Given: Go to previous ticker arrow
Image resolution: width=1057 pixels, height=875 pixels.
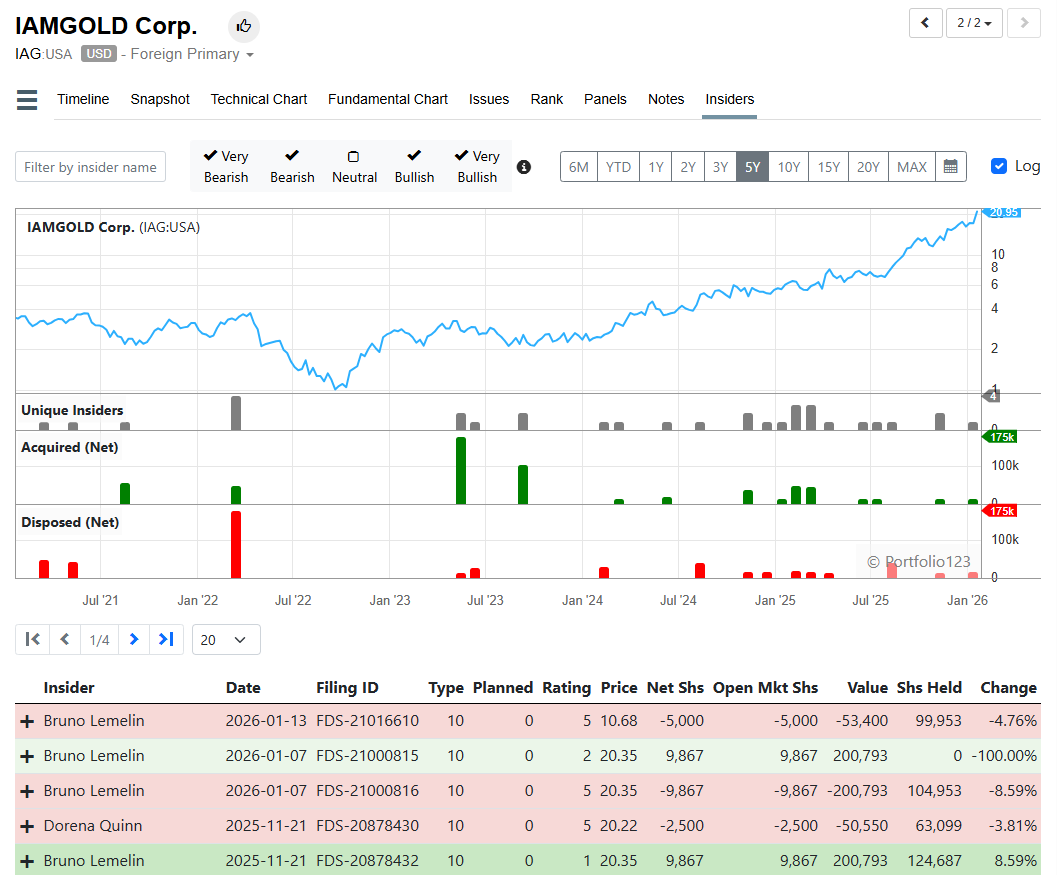Looking at the screenshot, I should click(x=926, y=23).
